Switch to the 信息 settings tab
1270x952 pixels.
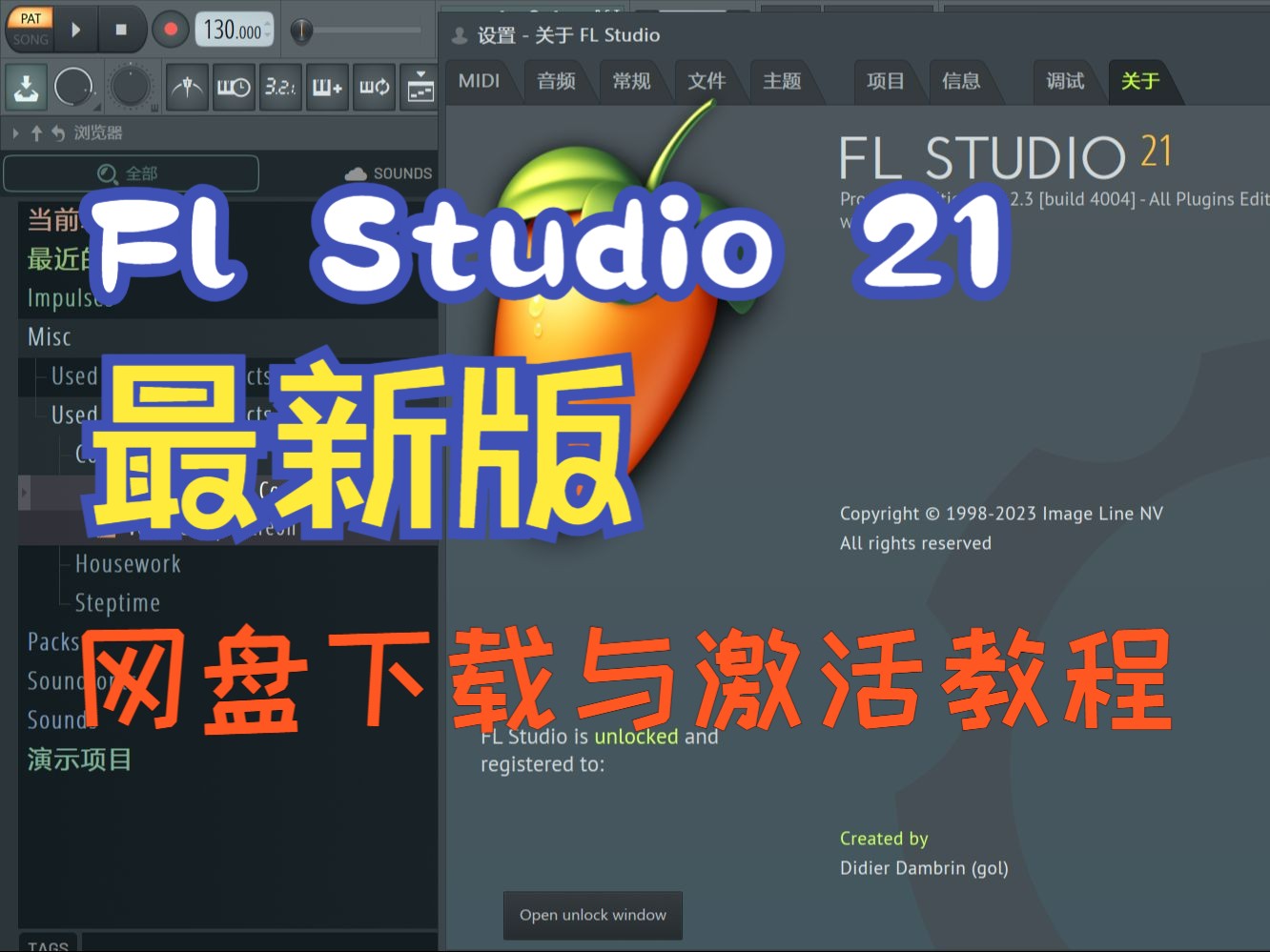pyautogui.click(x=961, y=81)
